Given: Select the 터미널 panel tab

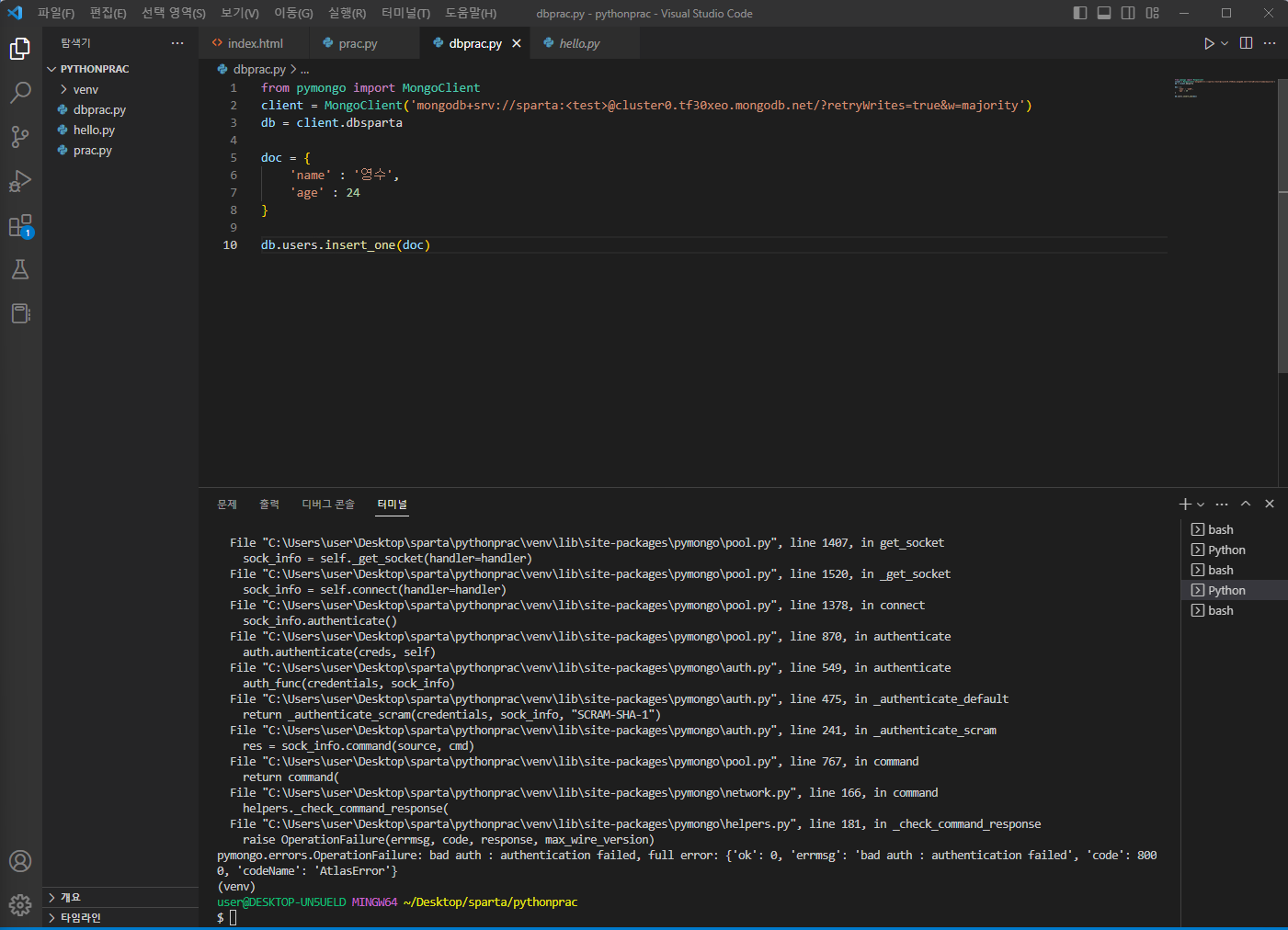Looking at the screenshot, I should click(x=392, y=504).
